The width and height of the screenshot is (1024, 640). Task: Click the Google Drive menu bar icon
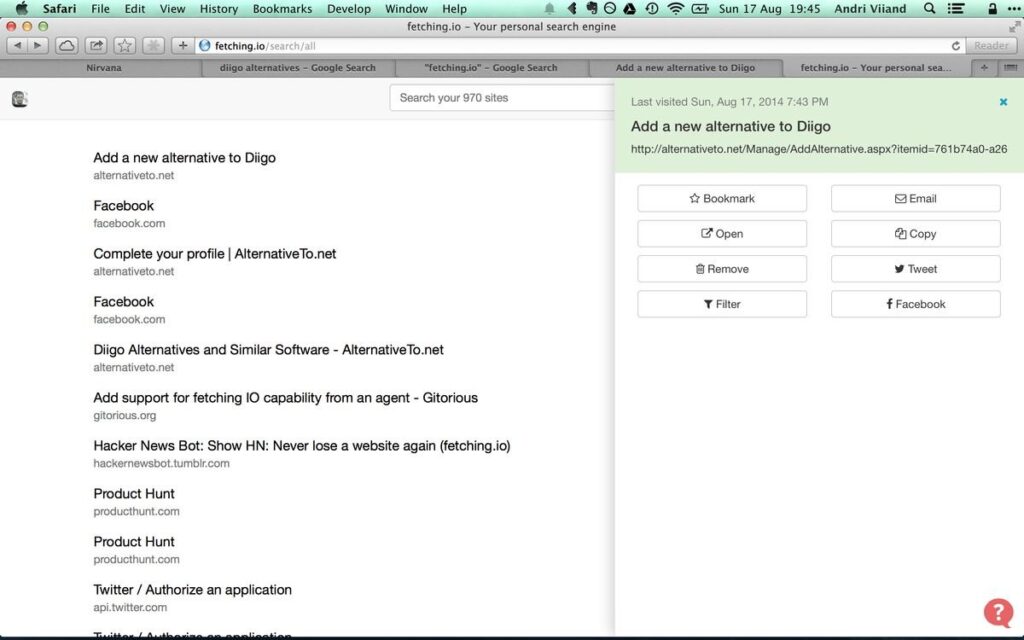(630, 8)
